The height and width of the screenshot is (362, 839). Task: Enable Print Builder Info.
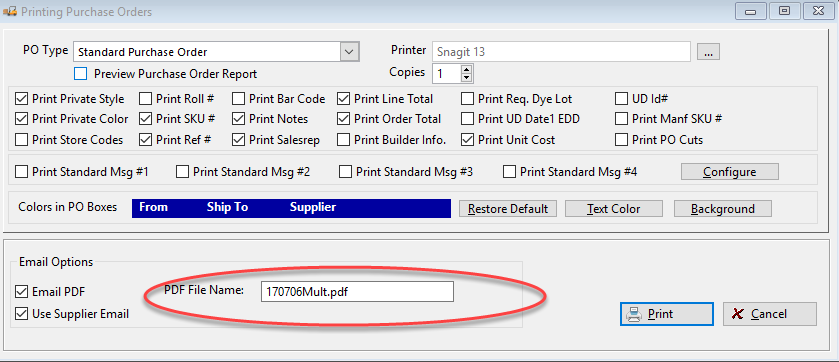click(344, 140)
